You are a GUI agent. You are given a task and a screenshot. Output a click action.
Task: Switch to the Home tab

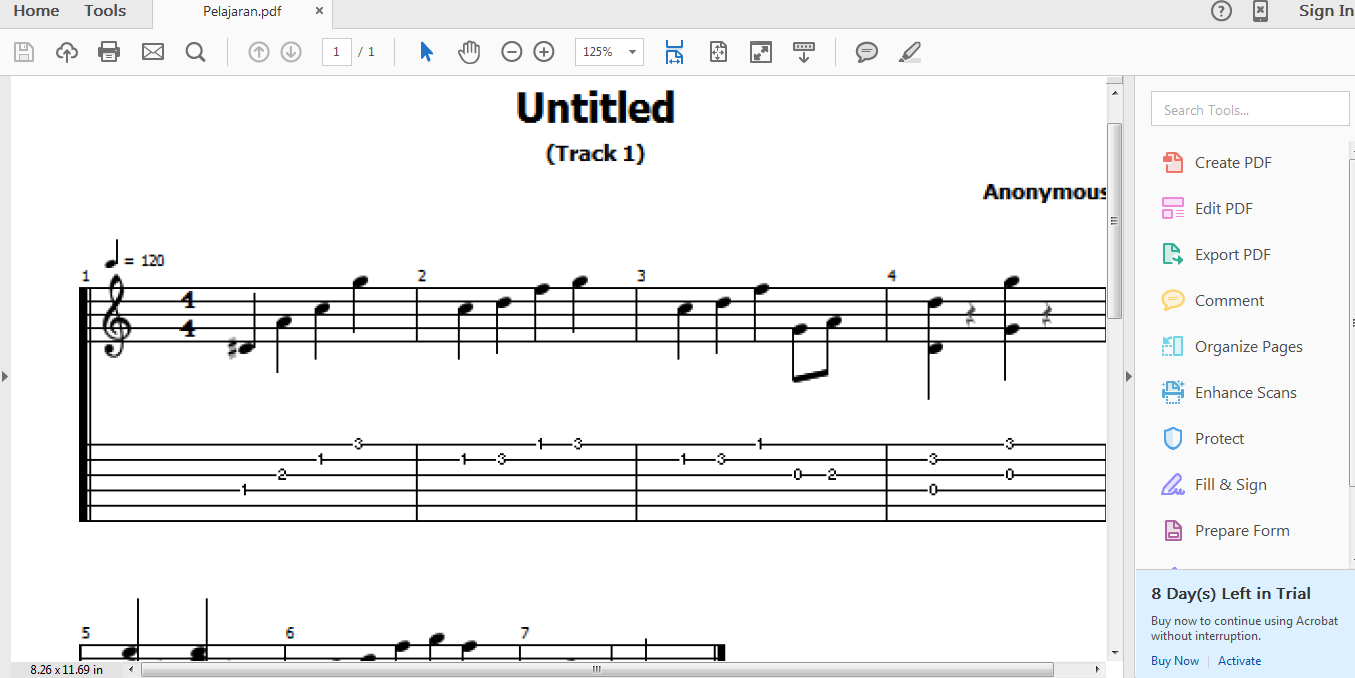point(36,11)
